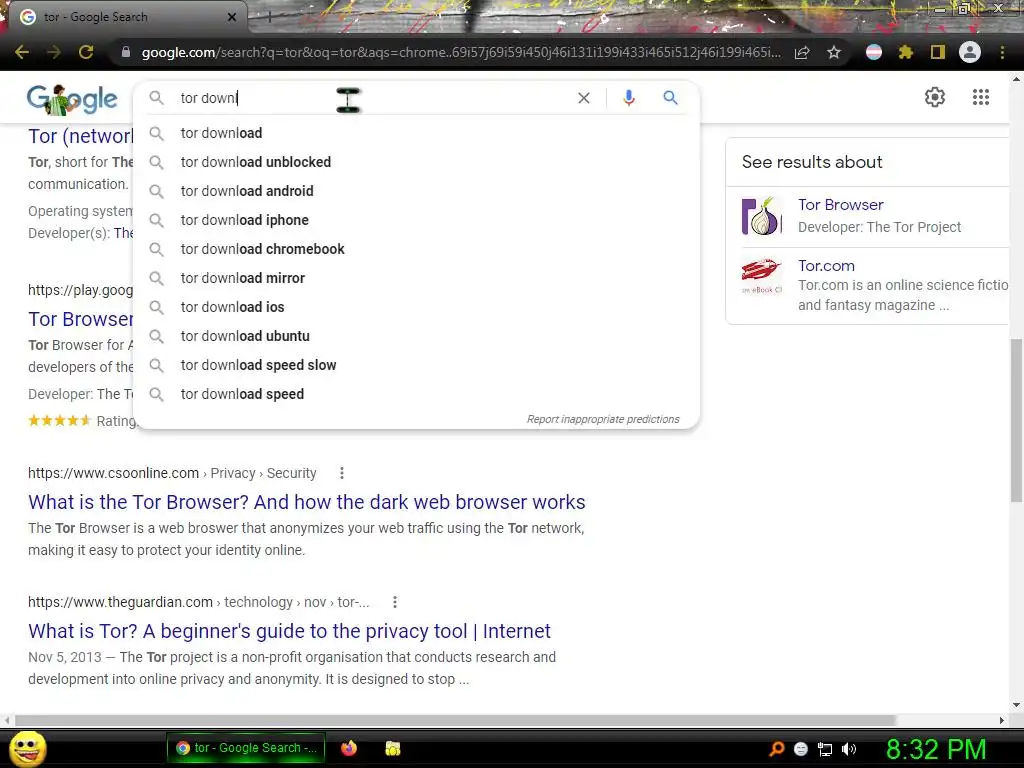
Task: Close the 'tor - Google Search' tab
Action: pos(232,18)
